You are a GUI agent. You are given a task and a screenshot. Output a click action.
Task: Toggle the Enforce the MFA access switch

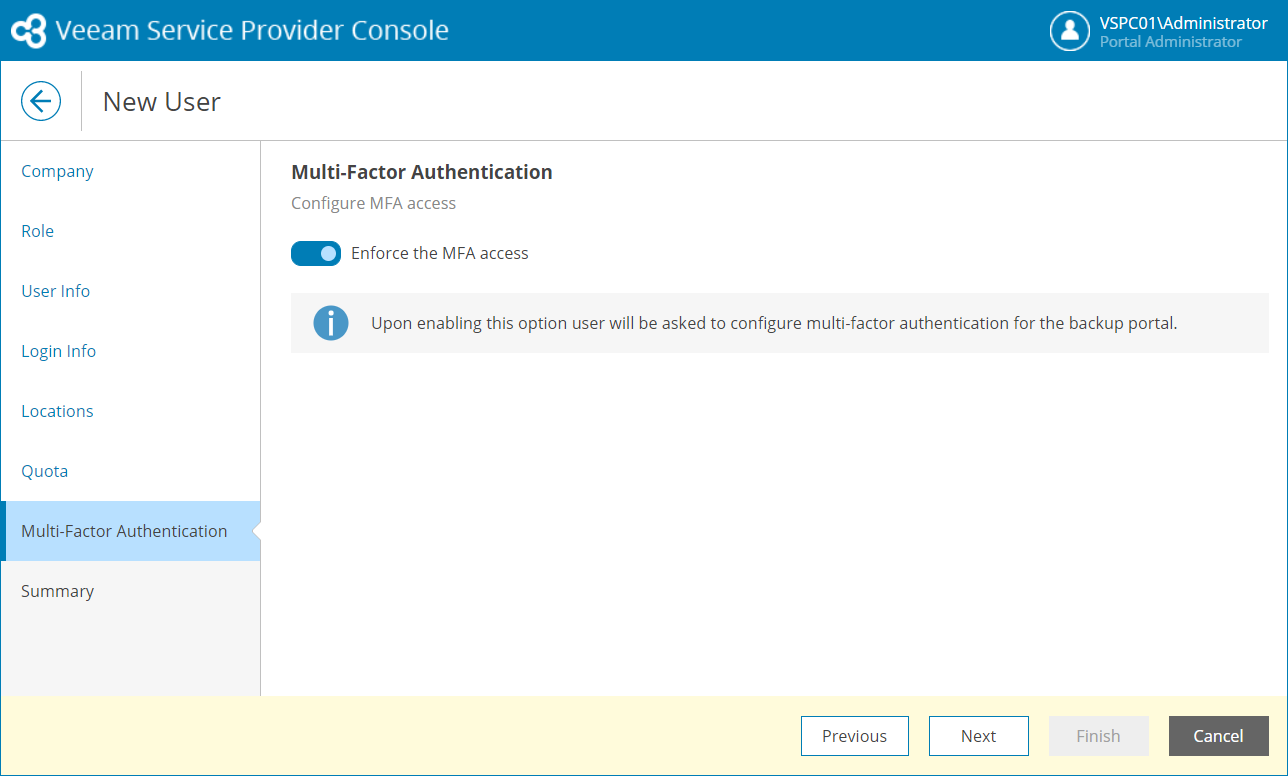click(x=316, y=254)
